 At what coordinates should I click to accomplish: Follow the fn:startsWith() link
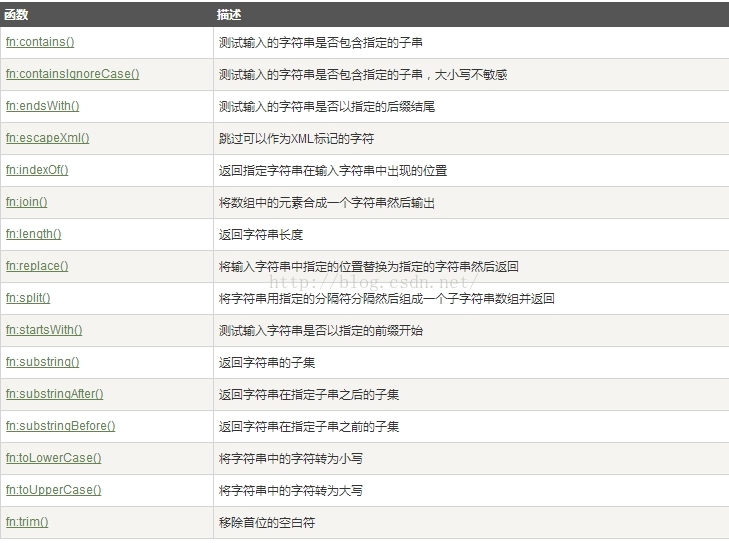point(44,330)
